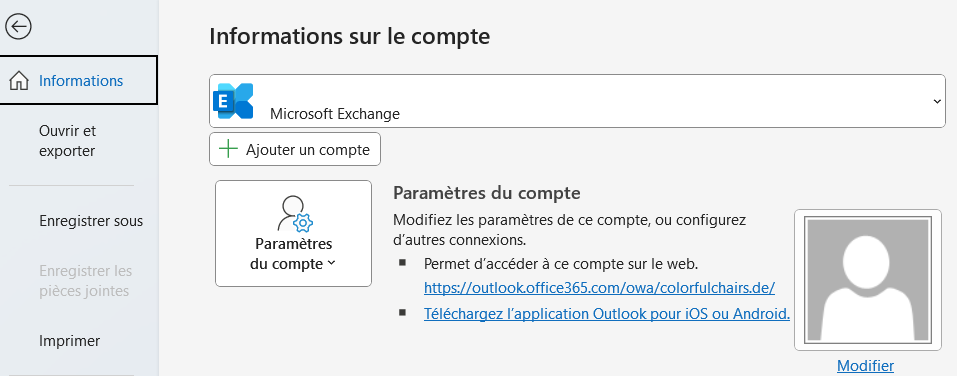Open the Ouvrir et exporter menu
This screenshot has width=957, height=376.
pos(67,141)
